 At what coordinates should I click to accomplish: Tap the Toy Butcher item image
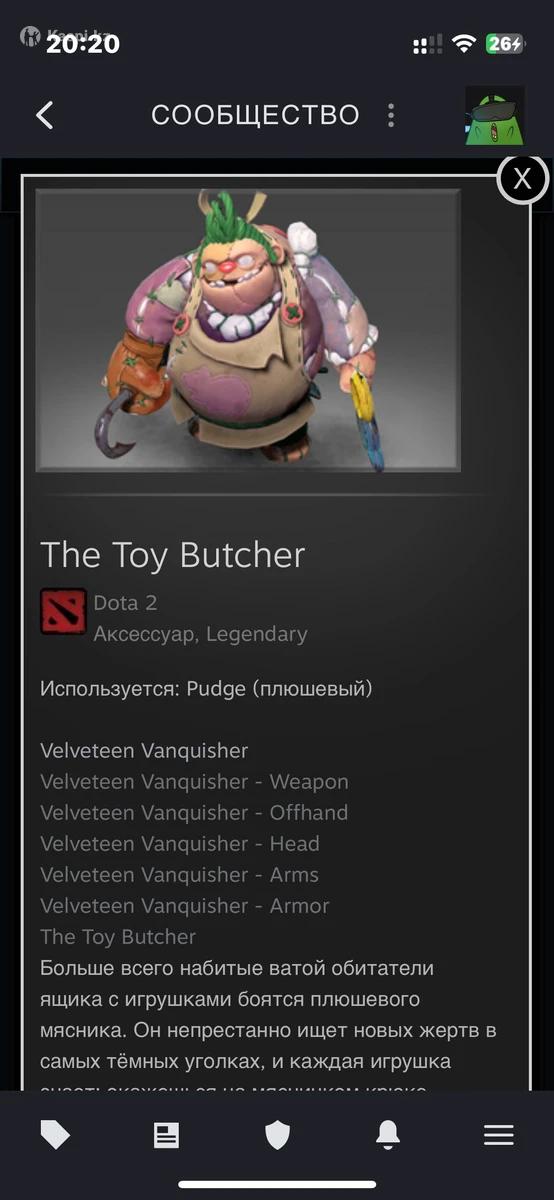click(x=248, y=330)
